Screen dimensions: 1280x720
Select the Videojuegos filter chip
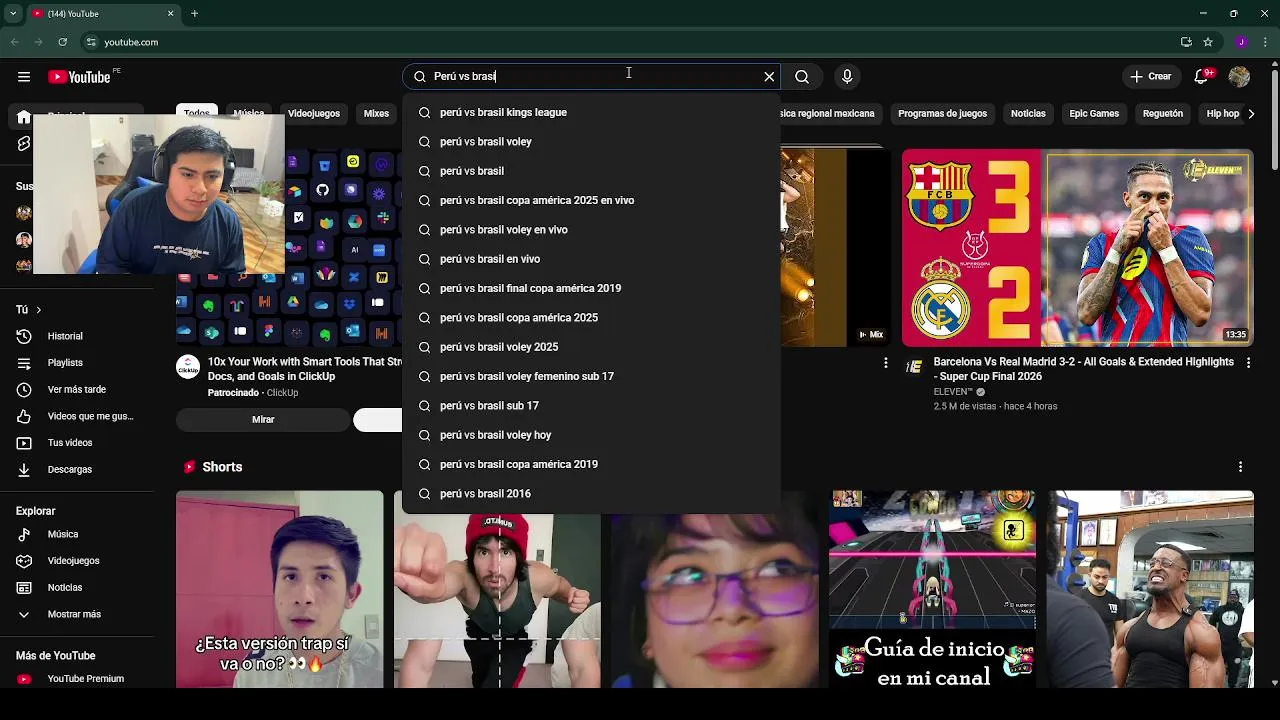[x=314, y=114]
